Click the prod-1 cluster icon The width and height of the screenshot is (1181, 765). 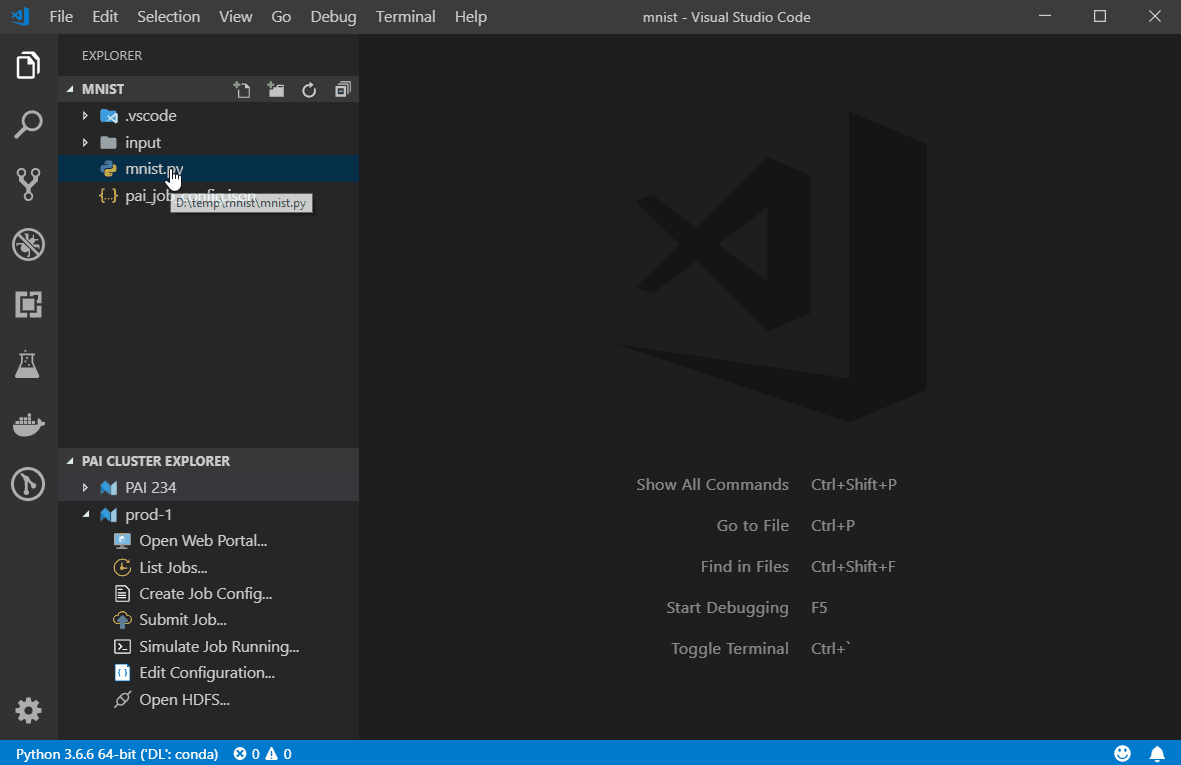(108, 515)
